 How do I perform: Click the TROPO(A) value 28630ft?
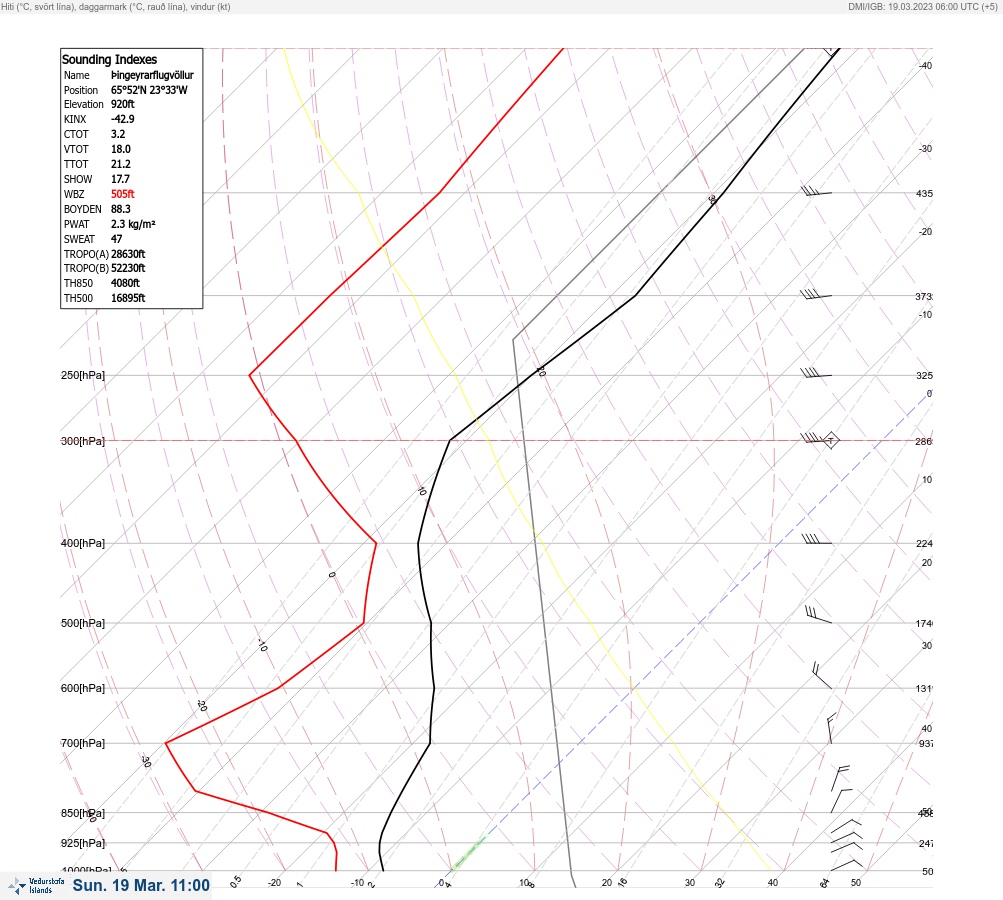click(x=128, y=254)
